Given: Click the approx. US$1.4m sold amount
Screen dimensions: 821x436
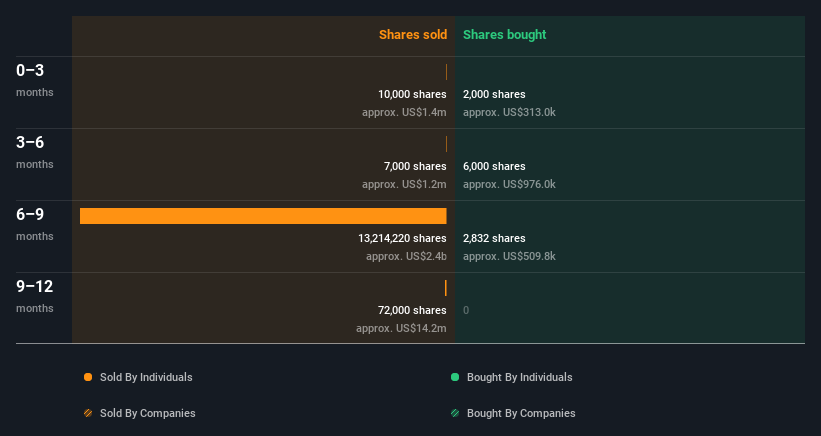Looking at the screenshot, I should pyautogui.click(x=404, y=112).
